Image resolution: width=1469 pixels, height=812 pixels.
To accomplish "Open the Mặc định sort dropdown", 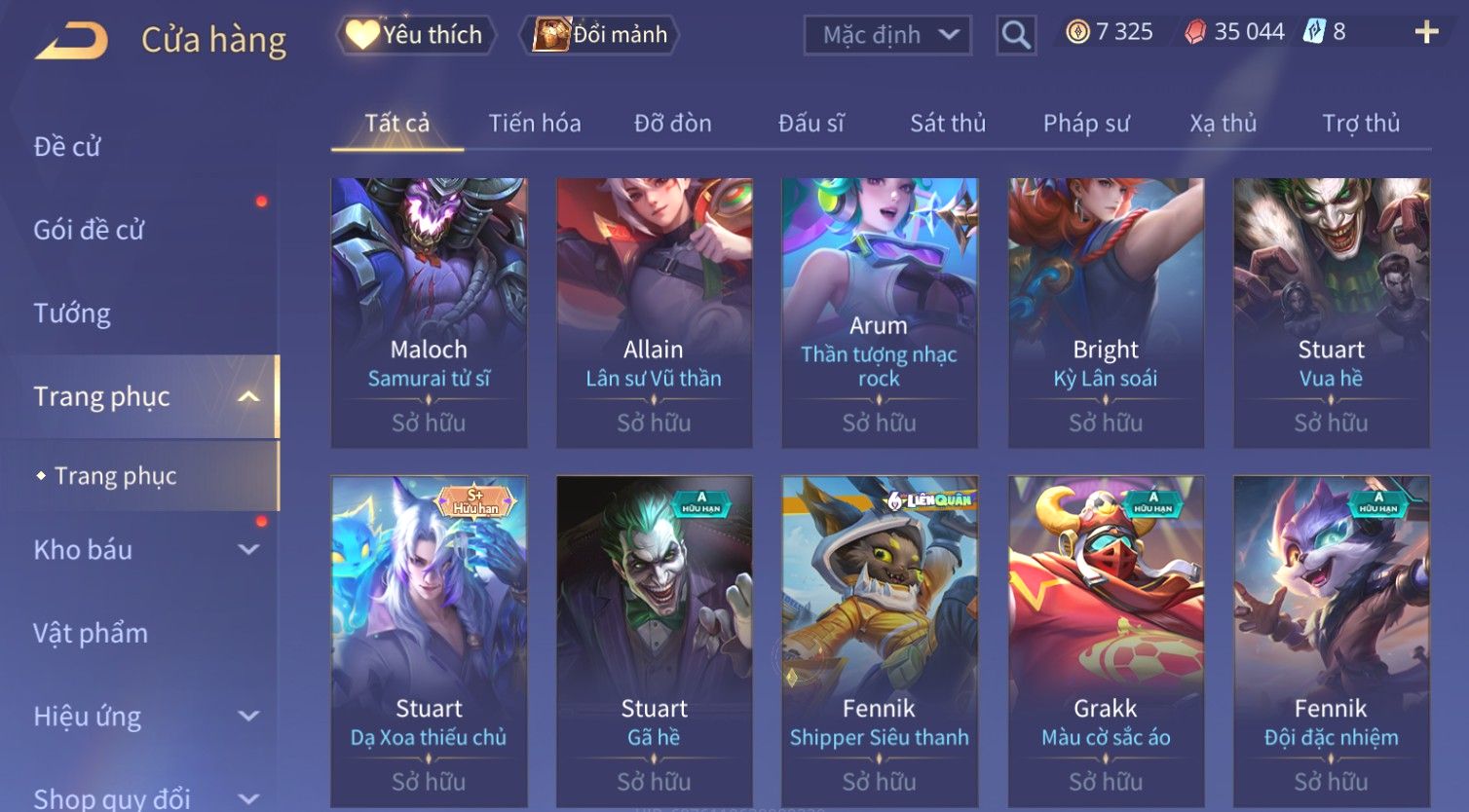I will pos(887,35).
